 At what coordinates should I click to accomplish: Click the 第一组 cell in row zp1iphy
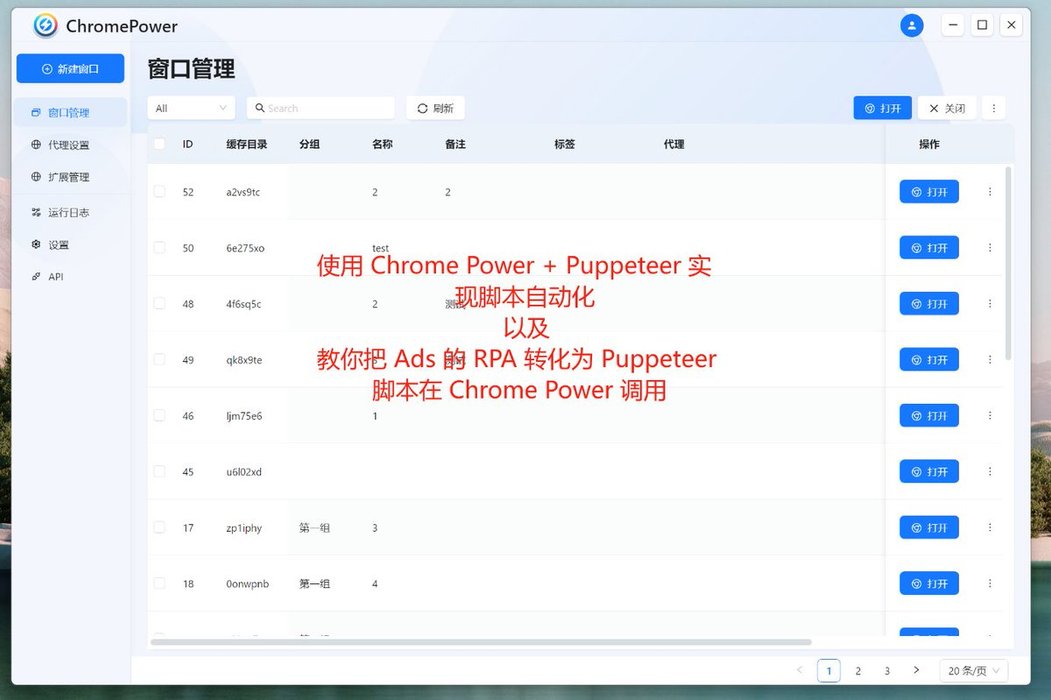click(314, 528)
